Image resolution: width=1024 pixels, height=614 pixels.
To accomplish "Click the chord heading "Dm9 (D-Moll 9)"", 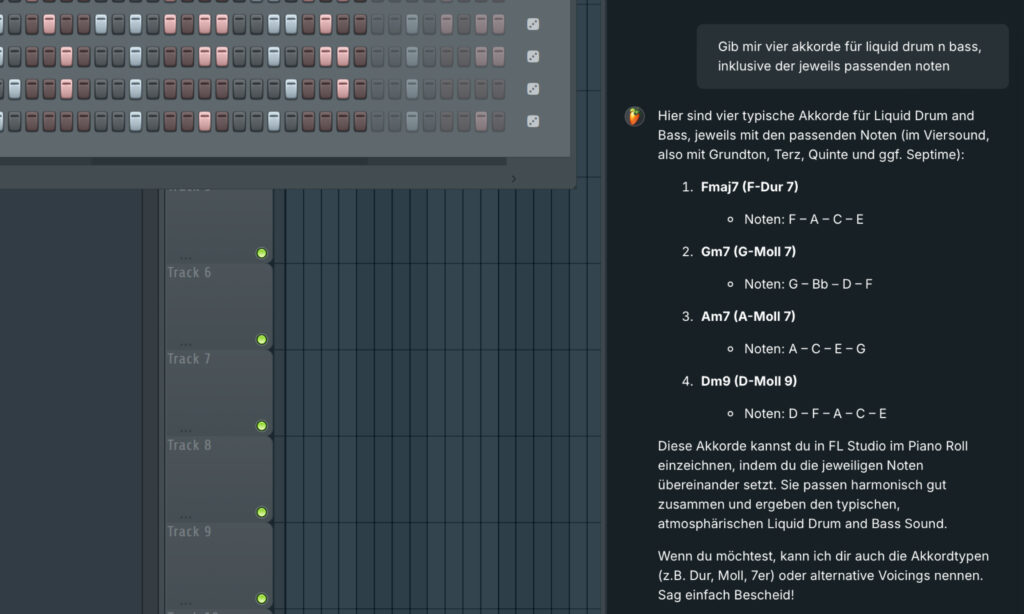I will point(749,381).
